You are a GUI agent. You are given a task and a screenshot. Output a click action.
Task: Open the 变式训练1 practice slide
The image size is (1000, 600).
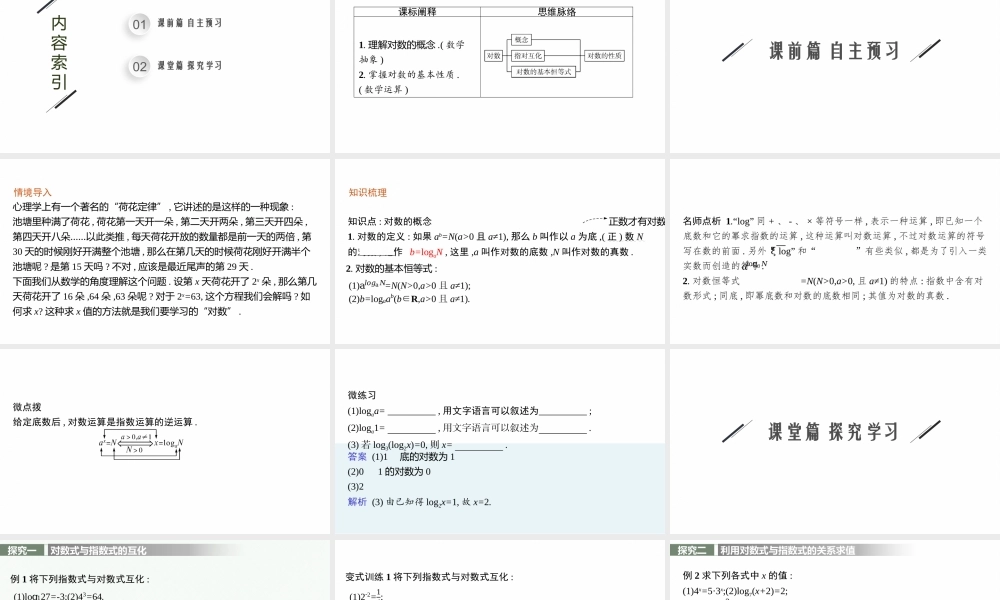[x=499, y=570]
